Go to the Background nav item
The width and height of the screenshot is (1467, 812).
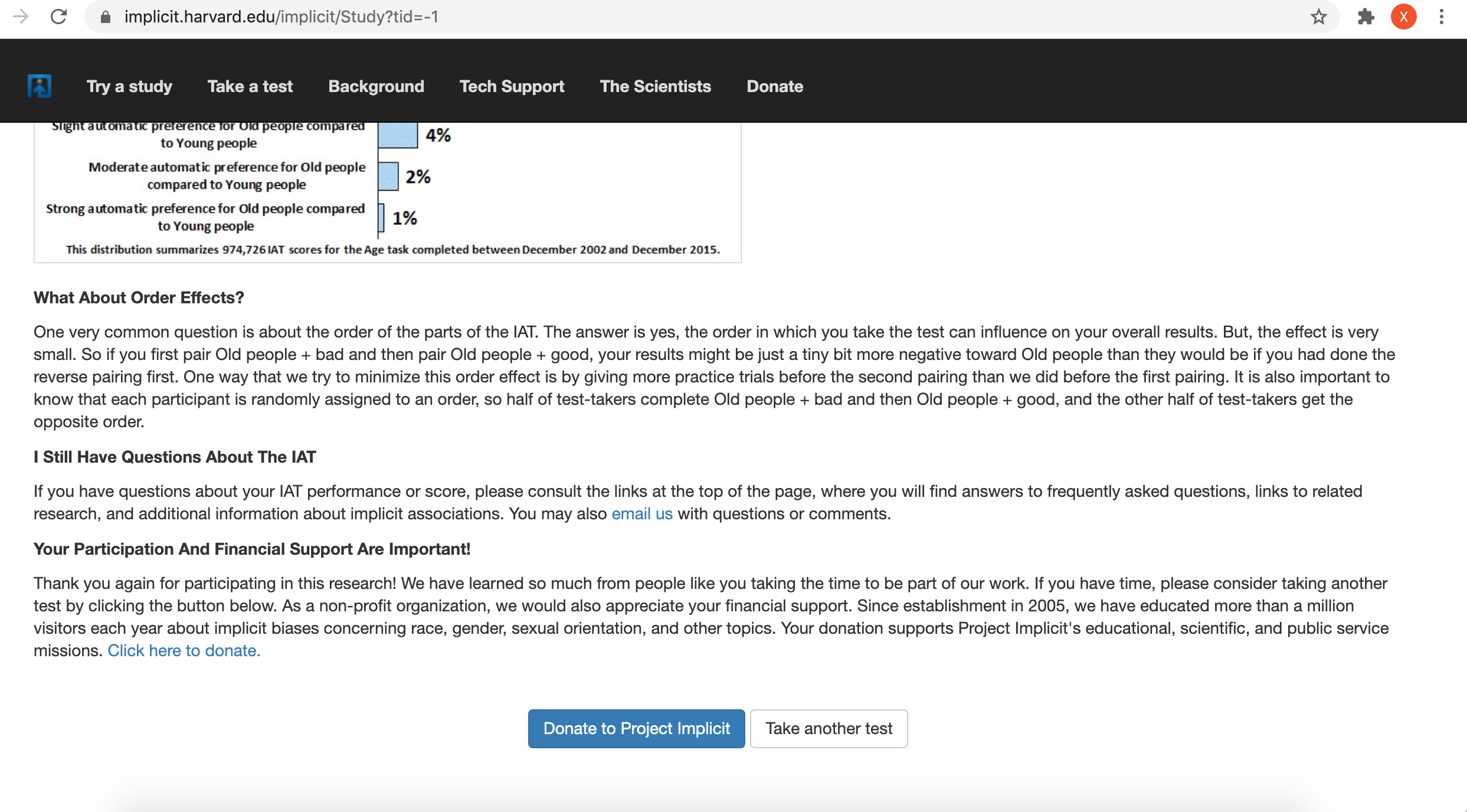376,86
